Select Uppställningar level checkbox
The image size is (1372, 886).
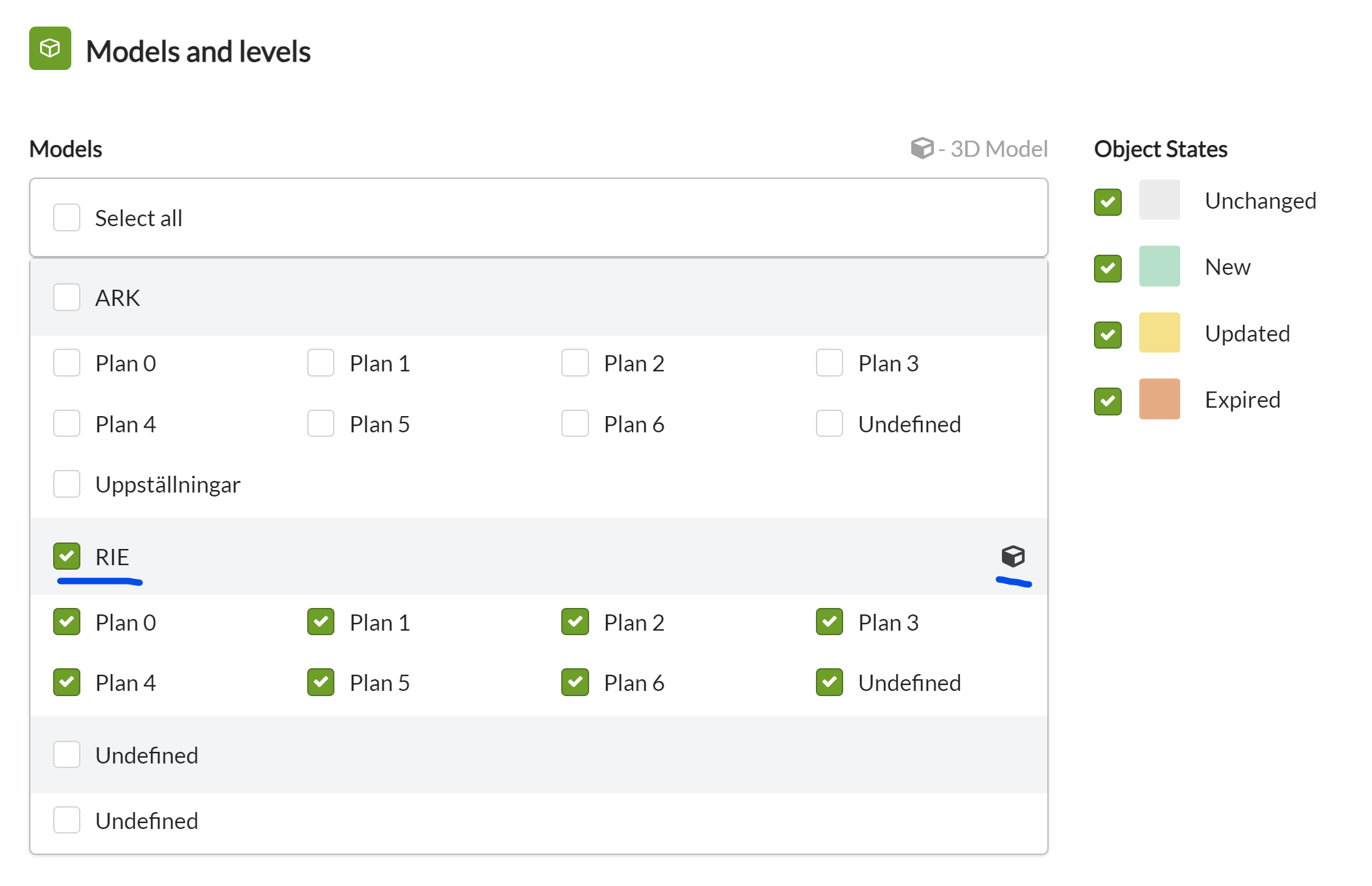[67, 484]
